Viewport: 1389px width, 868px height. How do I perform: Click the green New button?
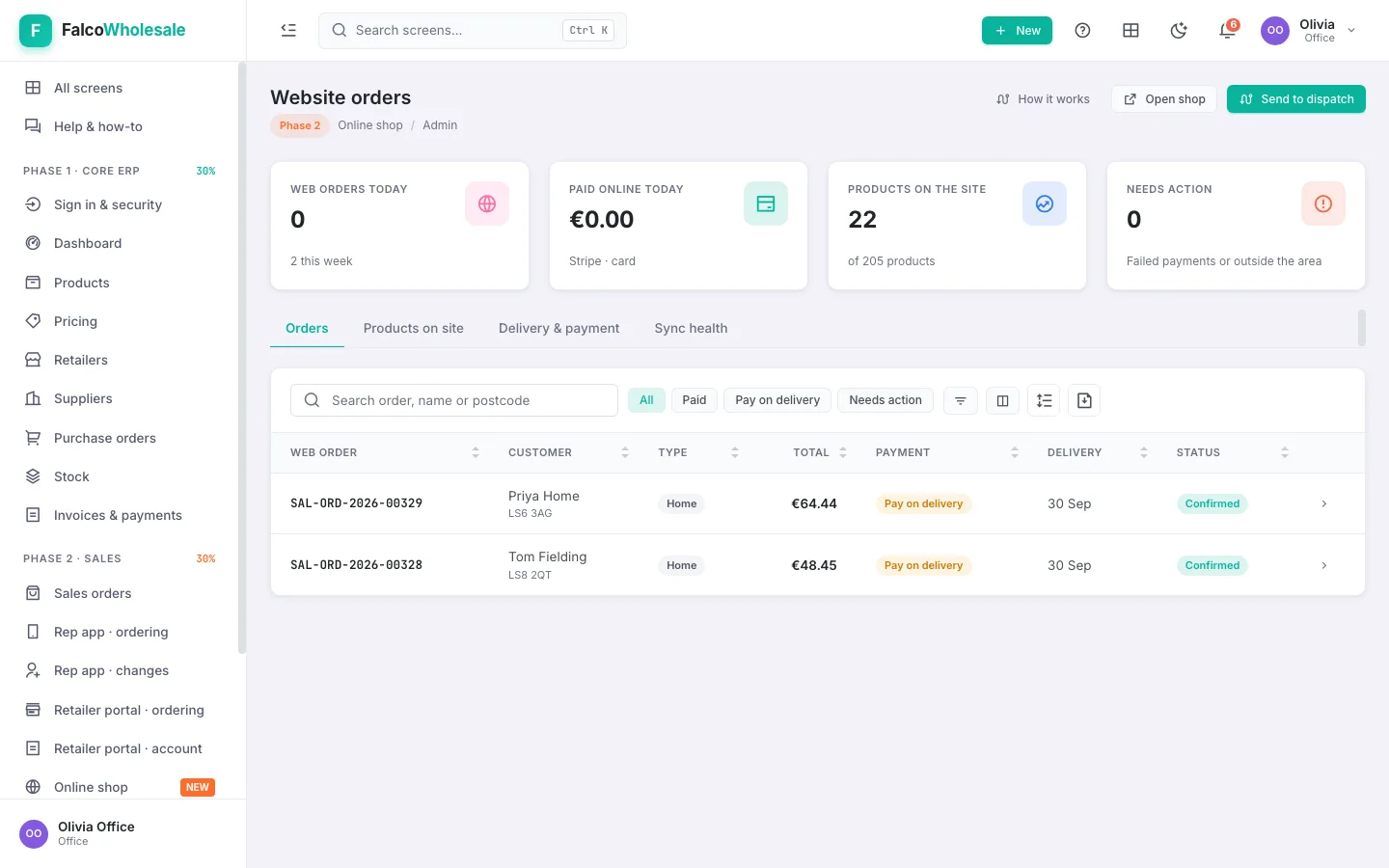pos(1017,31)
